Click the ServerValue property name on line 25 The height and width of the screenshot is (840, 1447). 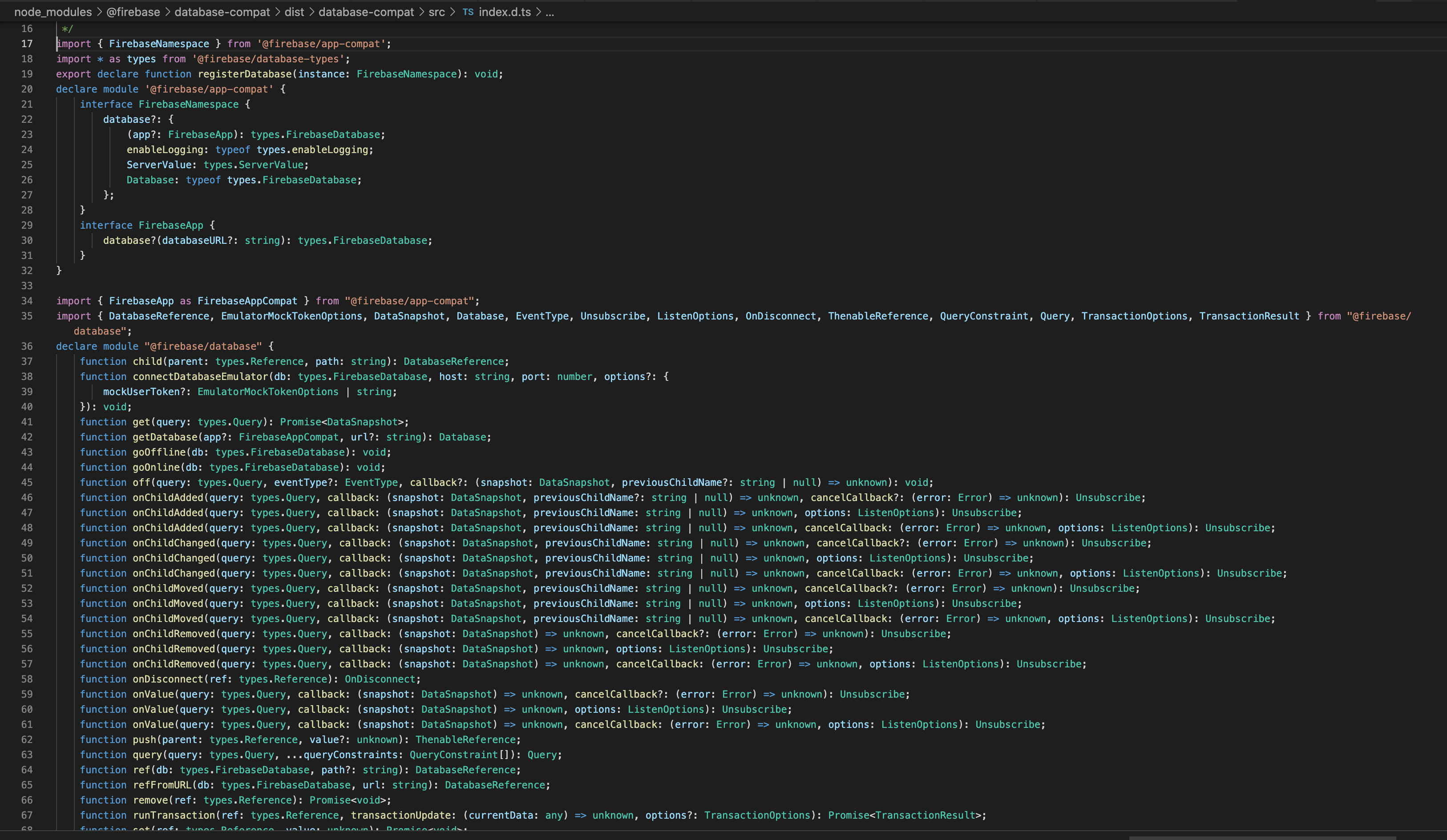[x=159, y=165]
